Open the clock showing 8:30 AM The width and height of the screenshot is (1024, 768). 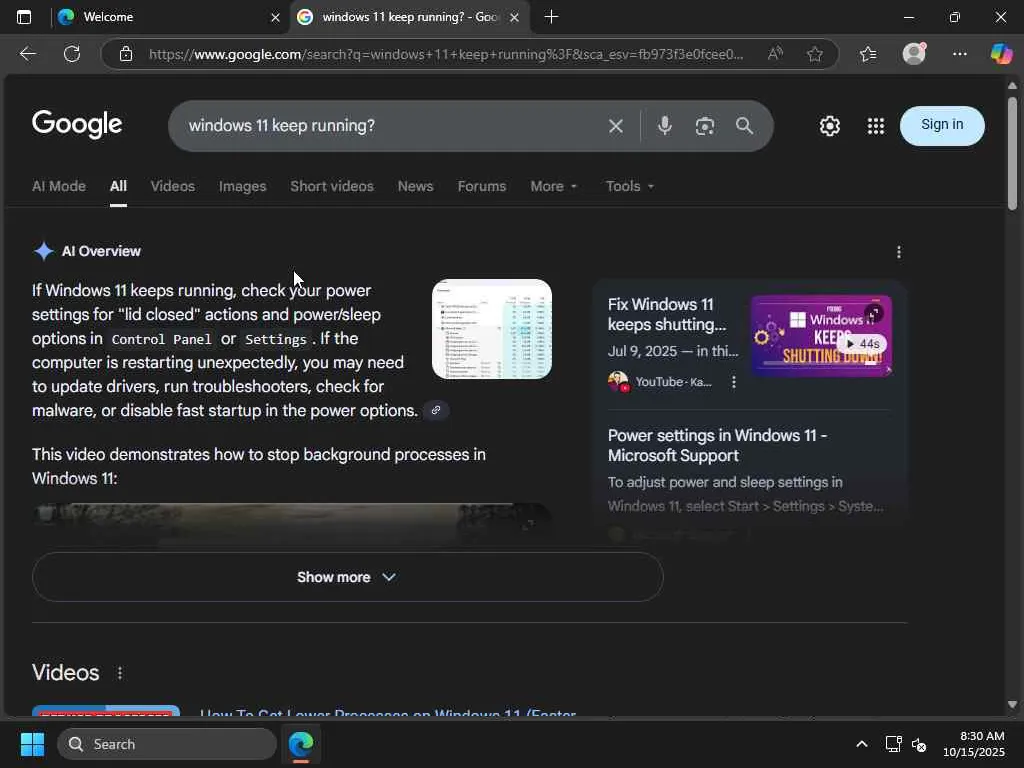[974, 744]
